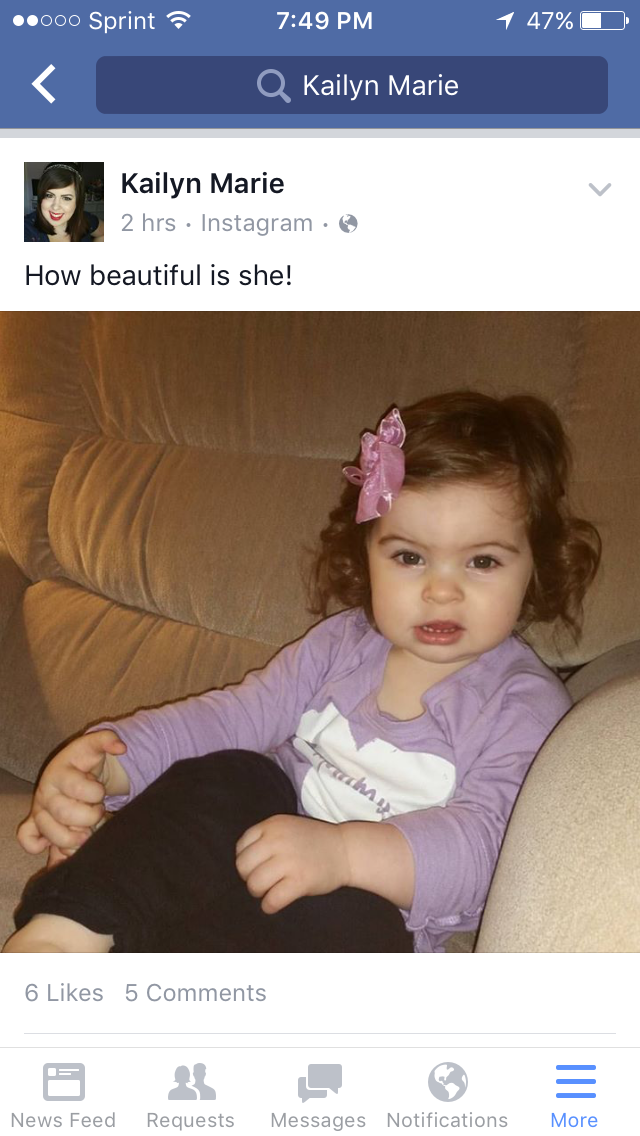Tap the Wi-Fi status icon
The height and width of the screenshot is (1136, 640).
tap(178, 20)
